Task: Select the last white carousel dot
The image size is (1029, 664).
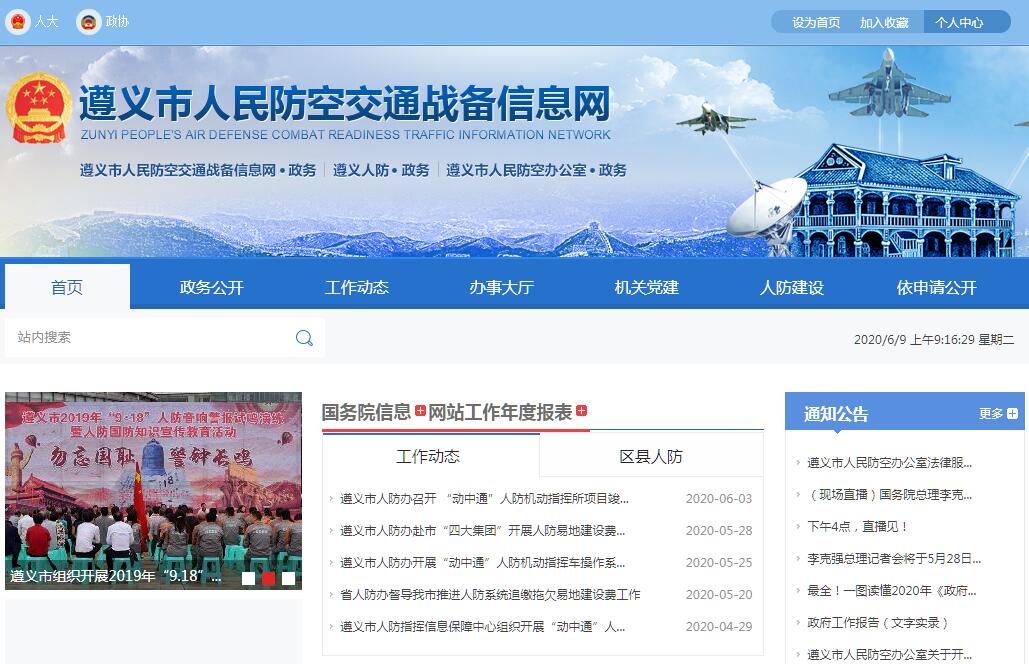Action: pyautogui.click(x=288, y=578)
